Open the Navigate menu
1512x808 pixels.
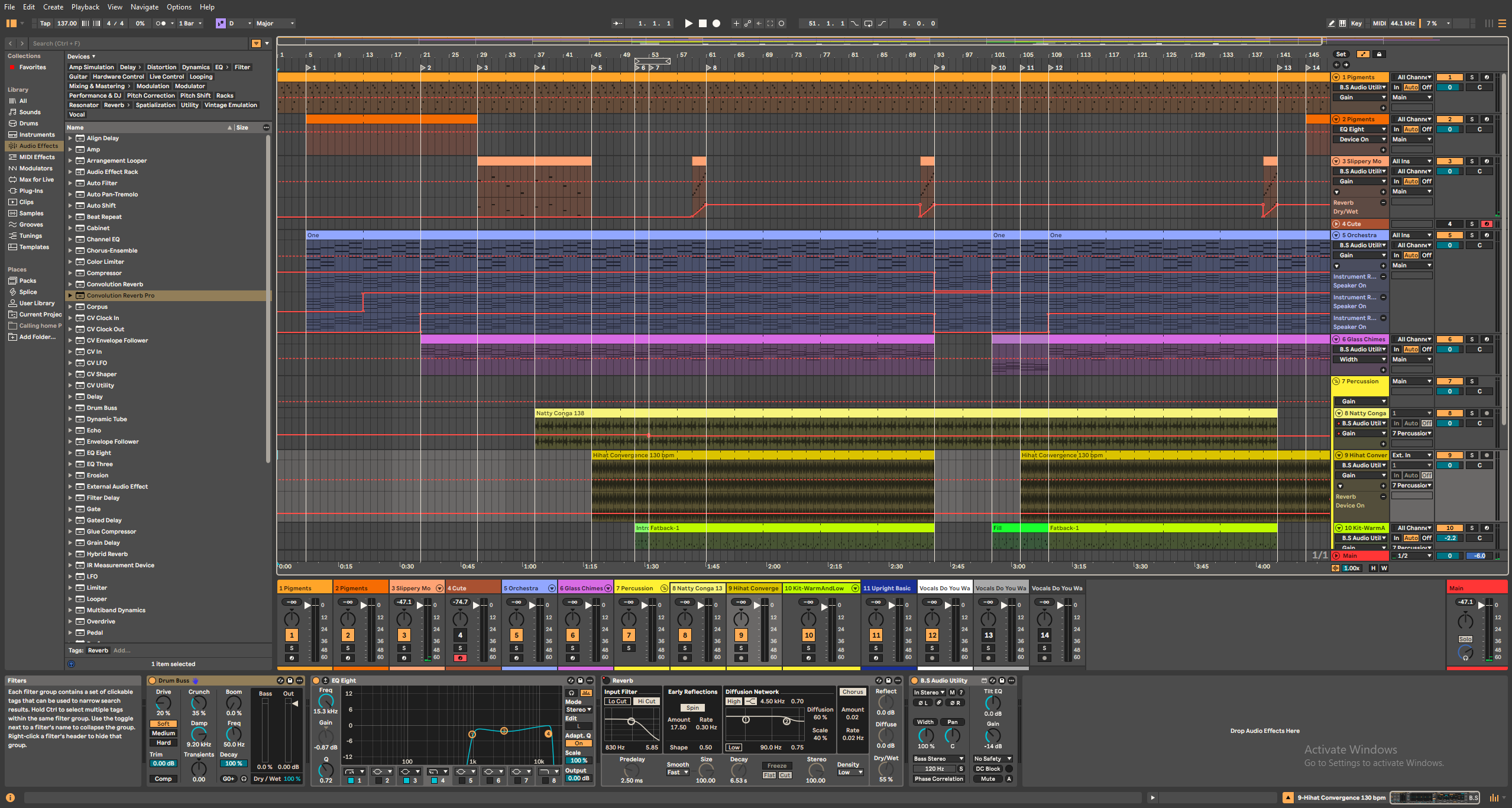(145, 7)
